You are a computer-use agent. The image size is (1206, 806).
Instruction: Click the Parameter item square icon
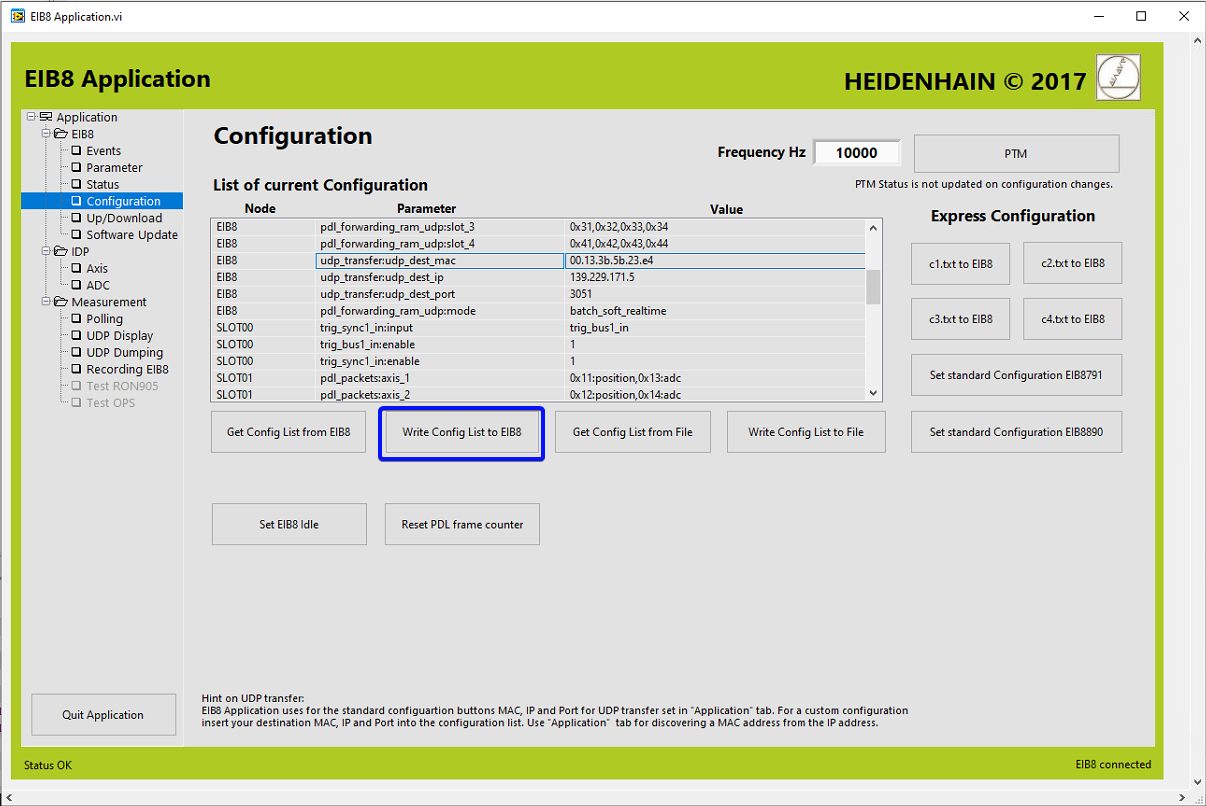coord(76,168)
